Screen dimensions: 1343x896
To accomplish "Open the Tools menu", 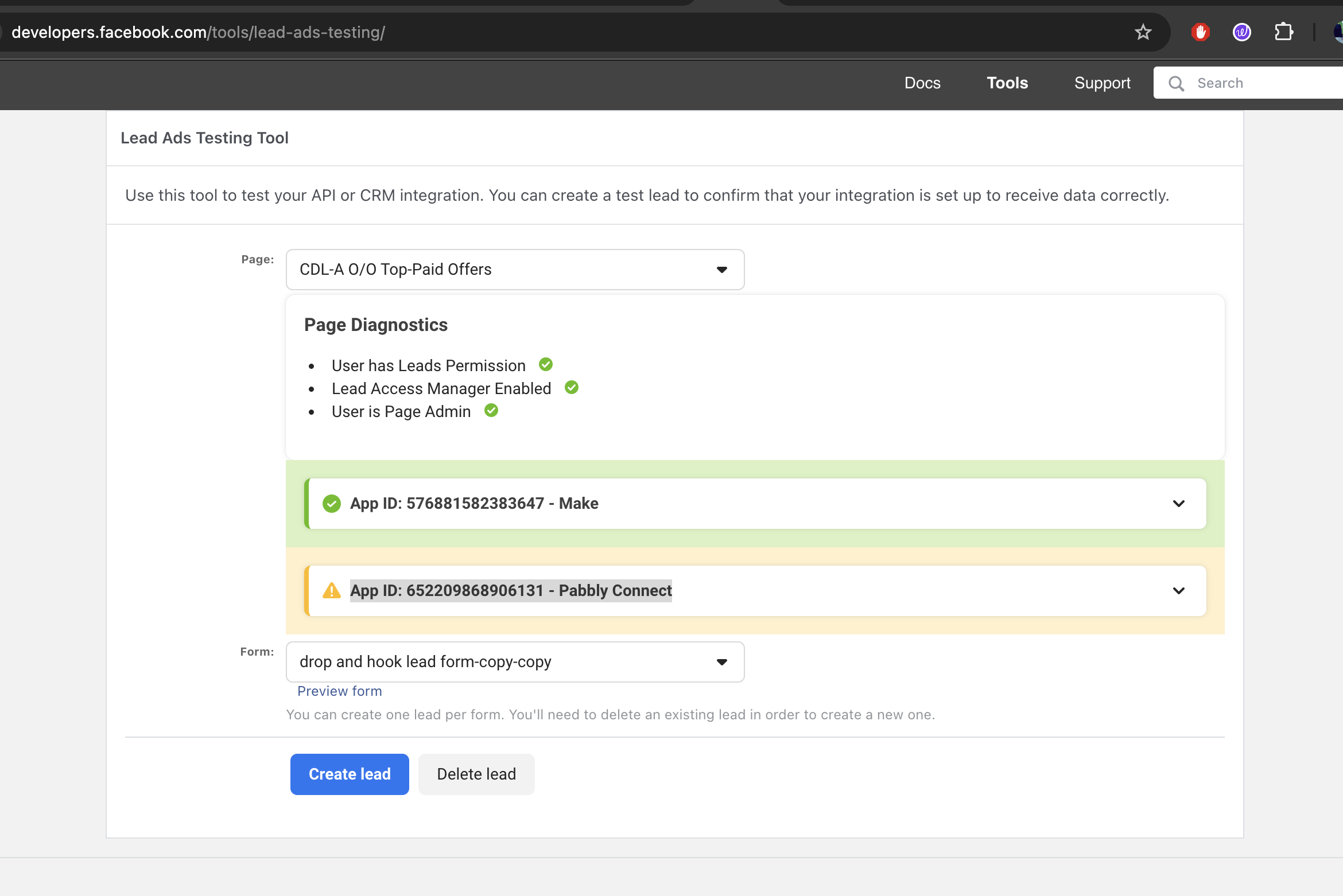I will pos(1007,83).
